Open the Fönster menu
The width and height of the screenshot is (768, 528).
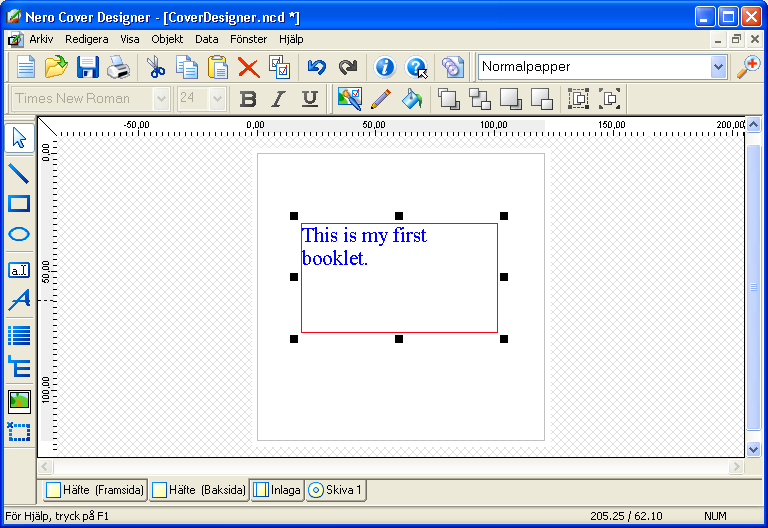249,39
